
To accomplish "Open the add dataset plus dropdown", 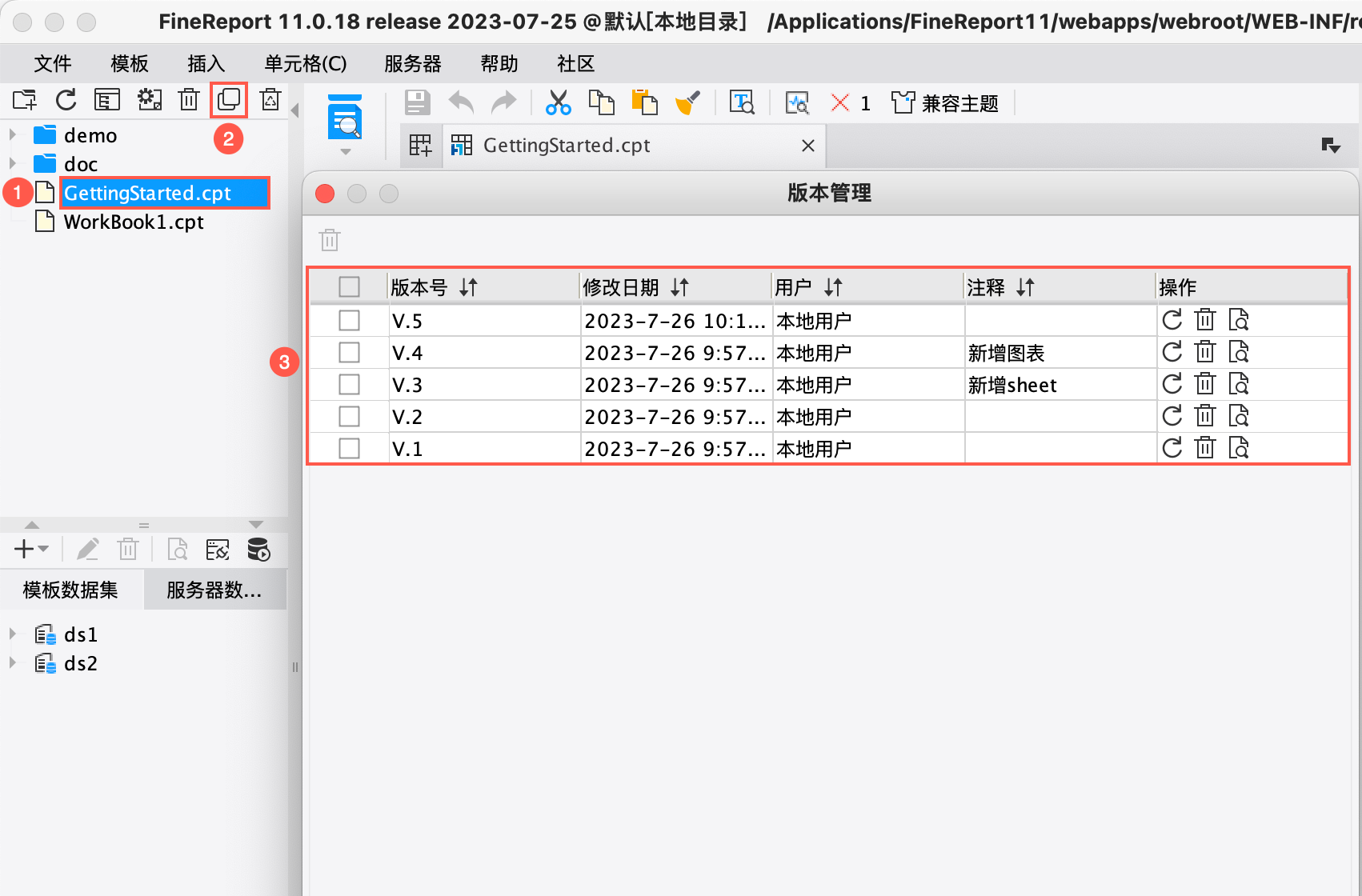I will coord(32,550).
